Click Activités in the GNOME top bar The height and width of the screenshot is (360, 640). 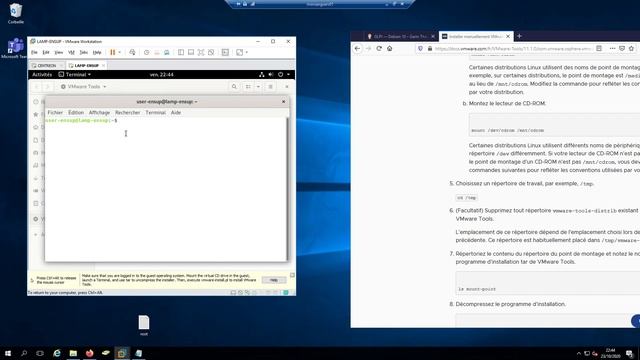42,75
